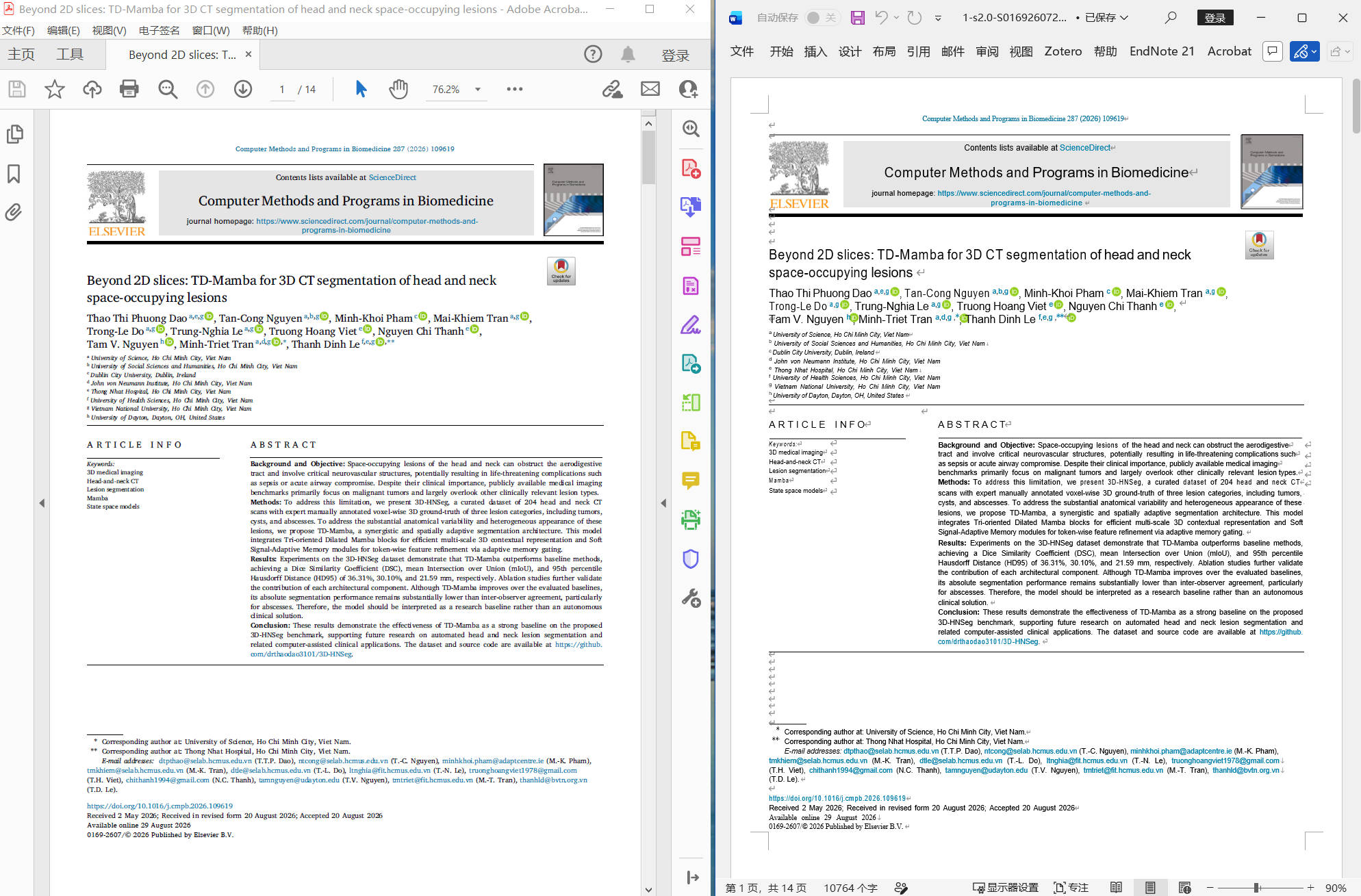
Task: Send the PDF by email envelope icon
Action: click(650, 89)
